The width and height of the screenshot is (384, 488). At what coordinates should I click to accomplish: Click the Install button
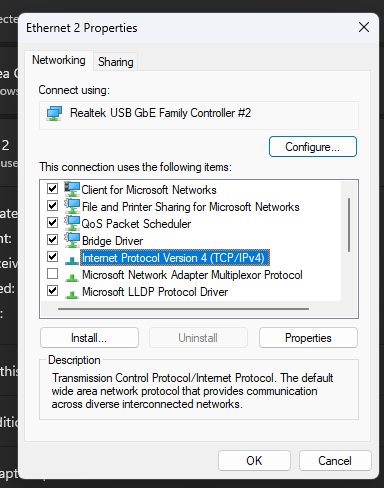[x=89, y=338]
